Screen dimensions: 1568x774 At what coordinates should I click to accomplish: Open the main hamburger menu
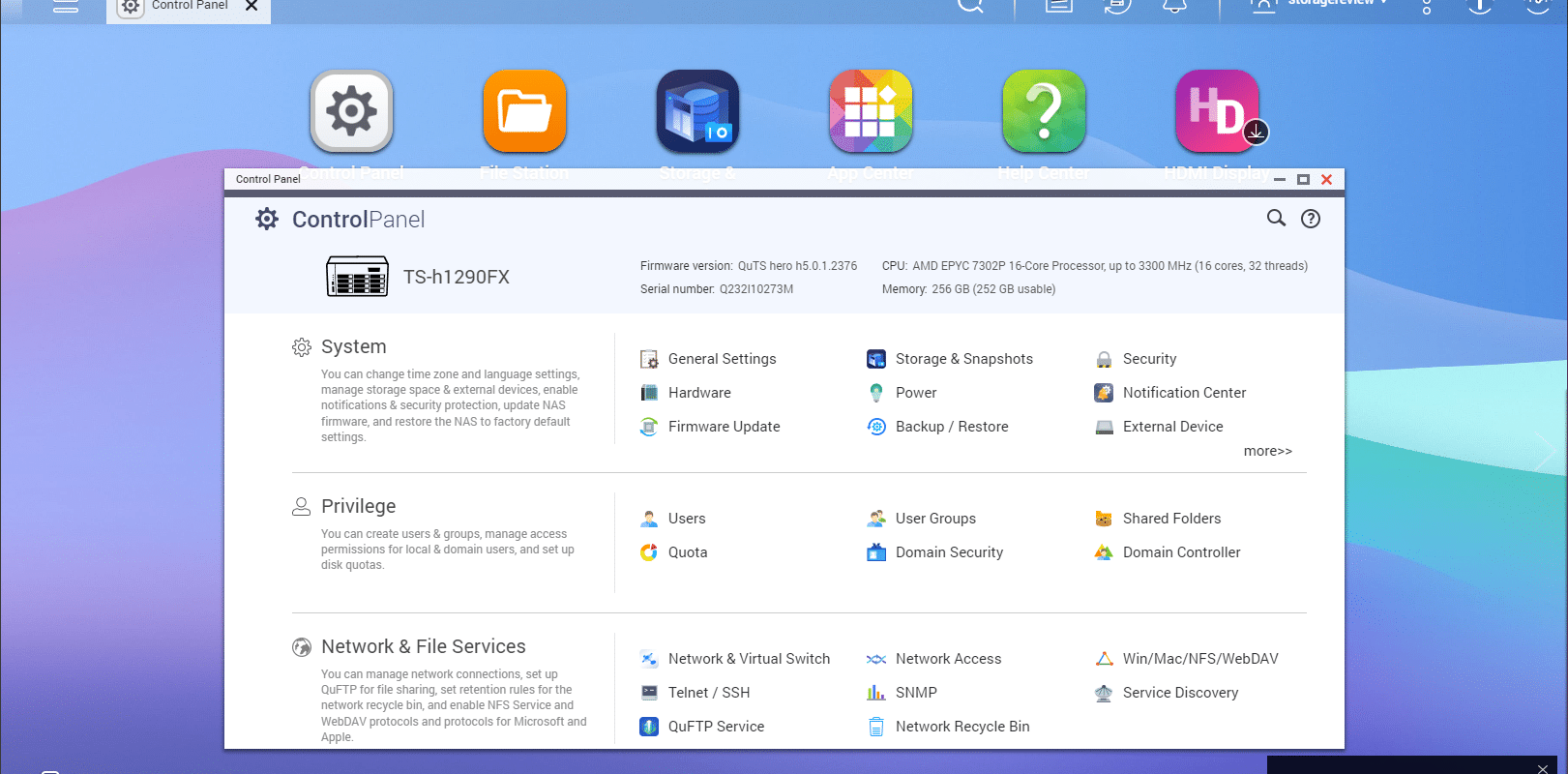[x=65, y=6]
